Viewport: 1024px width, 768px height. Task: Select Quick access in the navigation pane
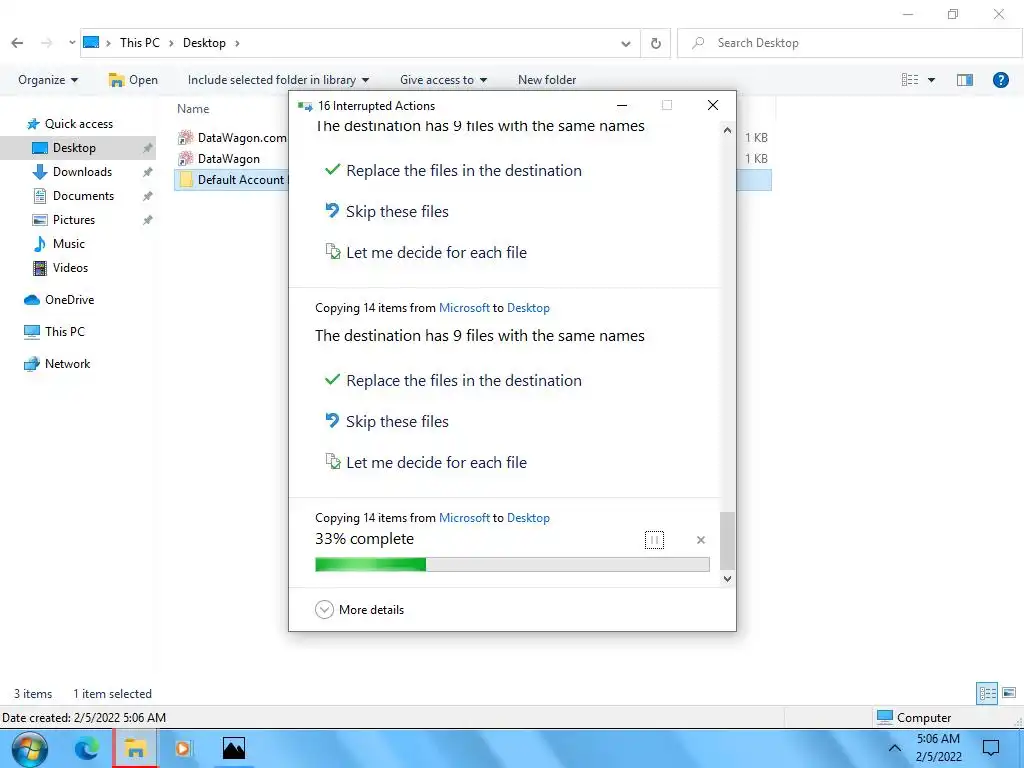[x=78, y=123]
